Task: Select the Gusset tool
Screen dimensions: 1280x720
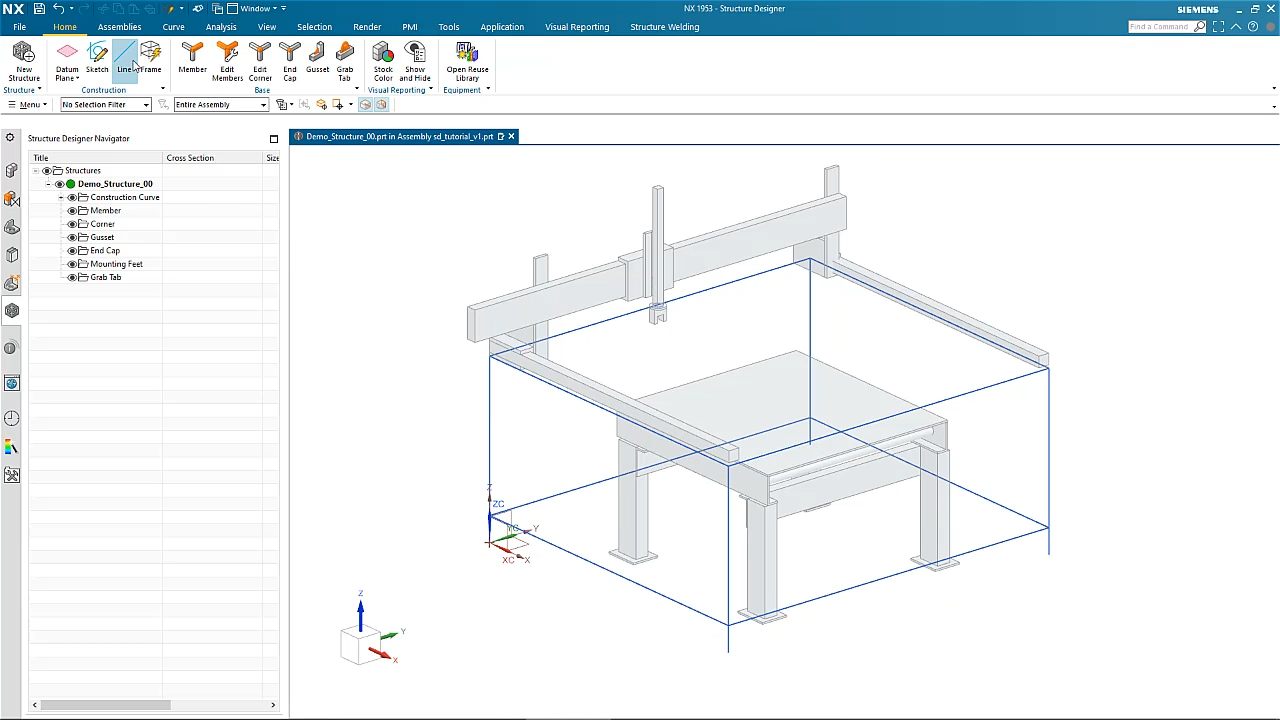Action: (317, 57)
